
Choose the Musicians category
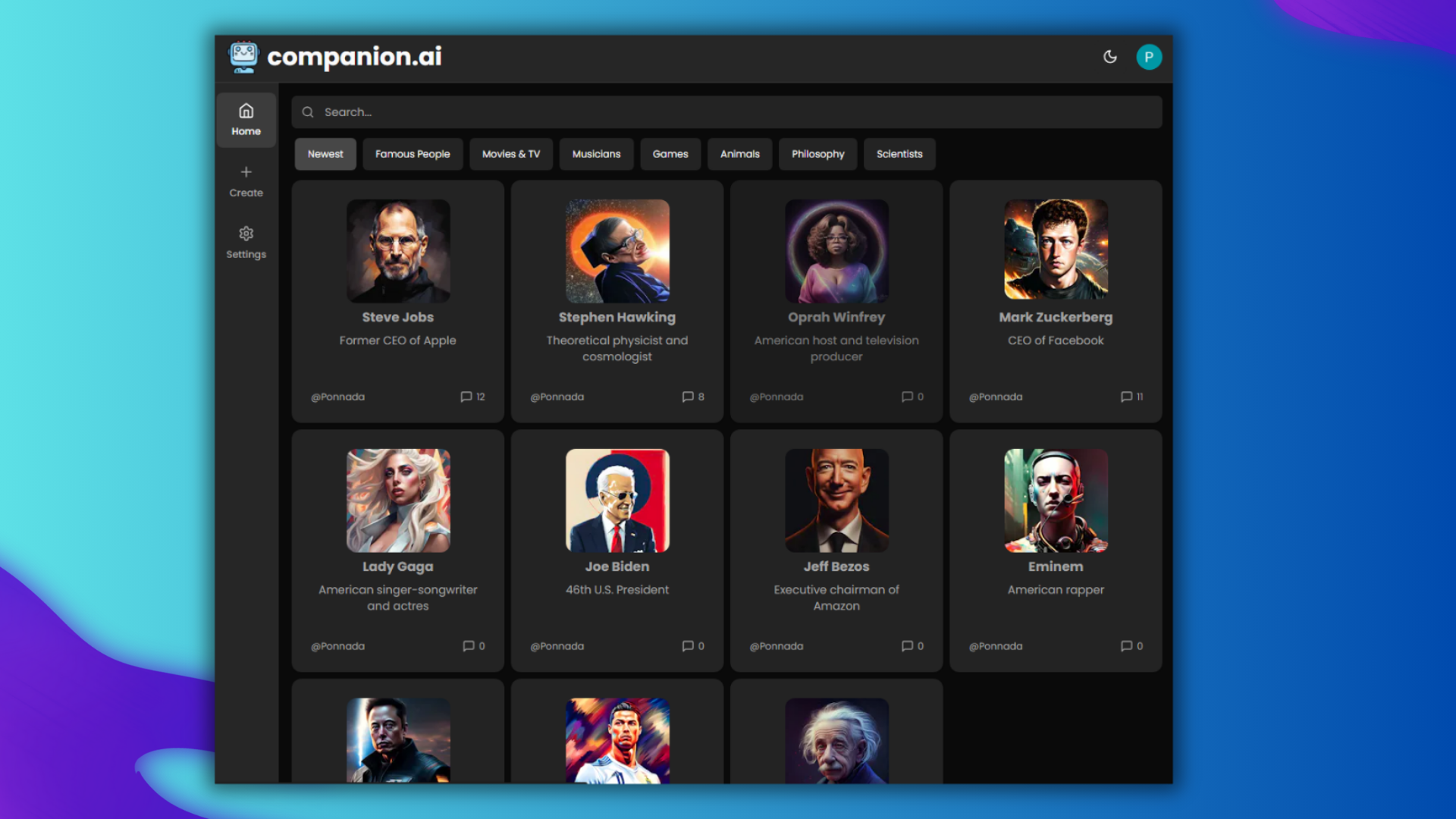coord(596,154)
